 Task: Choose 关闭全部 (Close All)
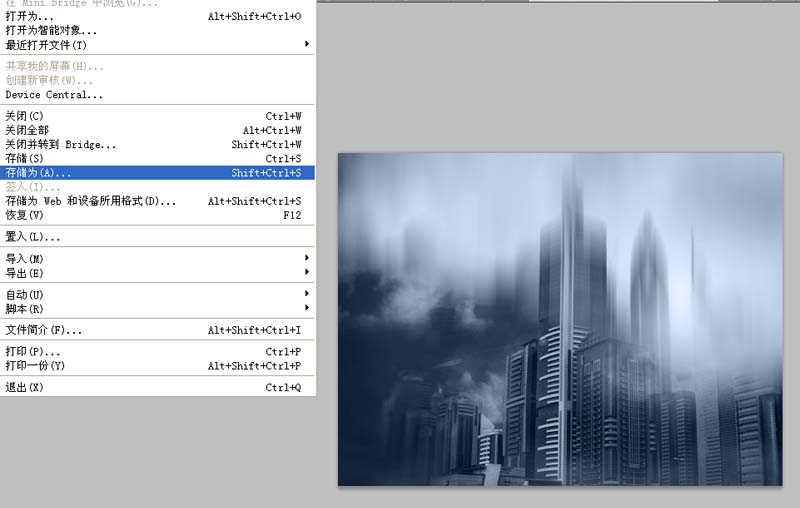[27, 130]
